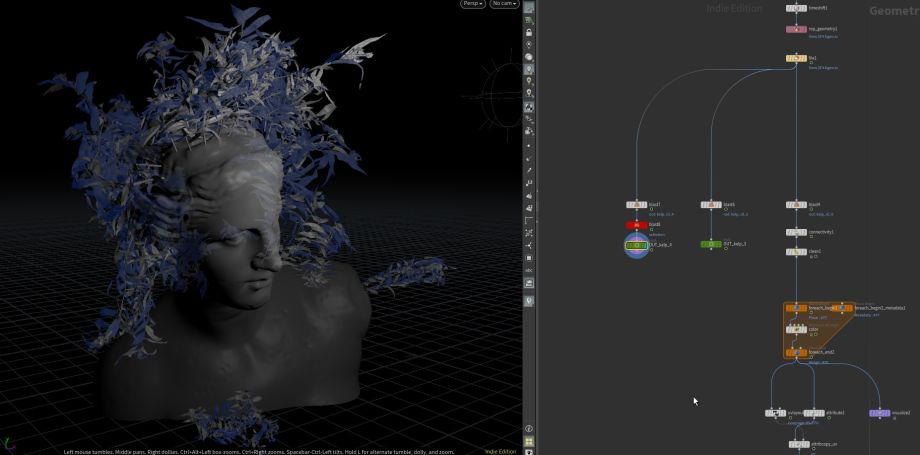
Task: Select the file1 node
Action: (x=796, y=58)
